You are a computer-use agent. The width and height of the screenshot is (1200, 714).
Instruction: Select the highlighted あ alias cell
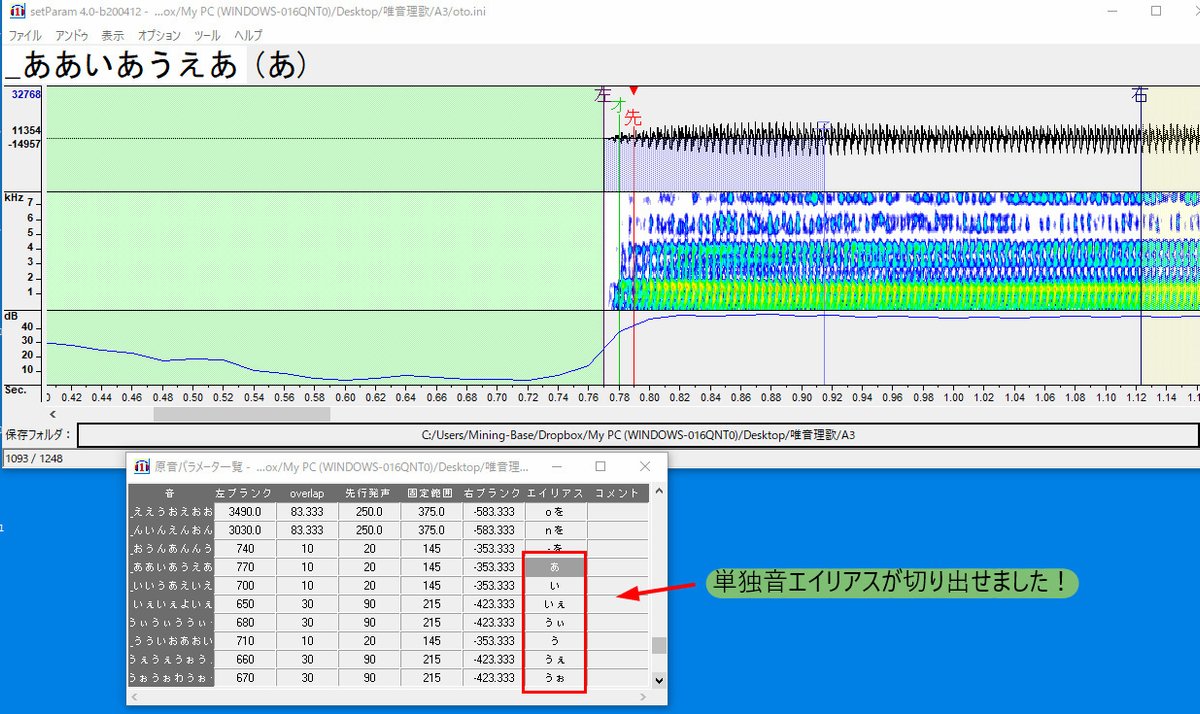tap(554, 566)
